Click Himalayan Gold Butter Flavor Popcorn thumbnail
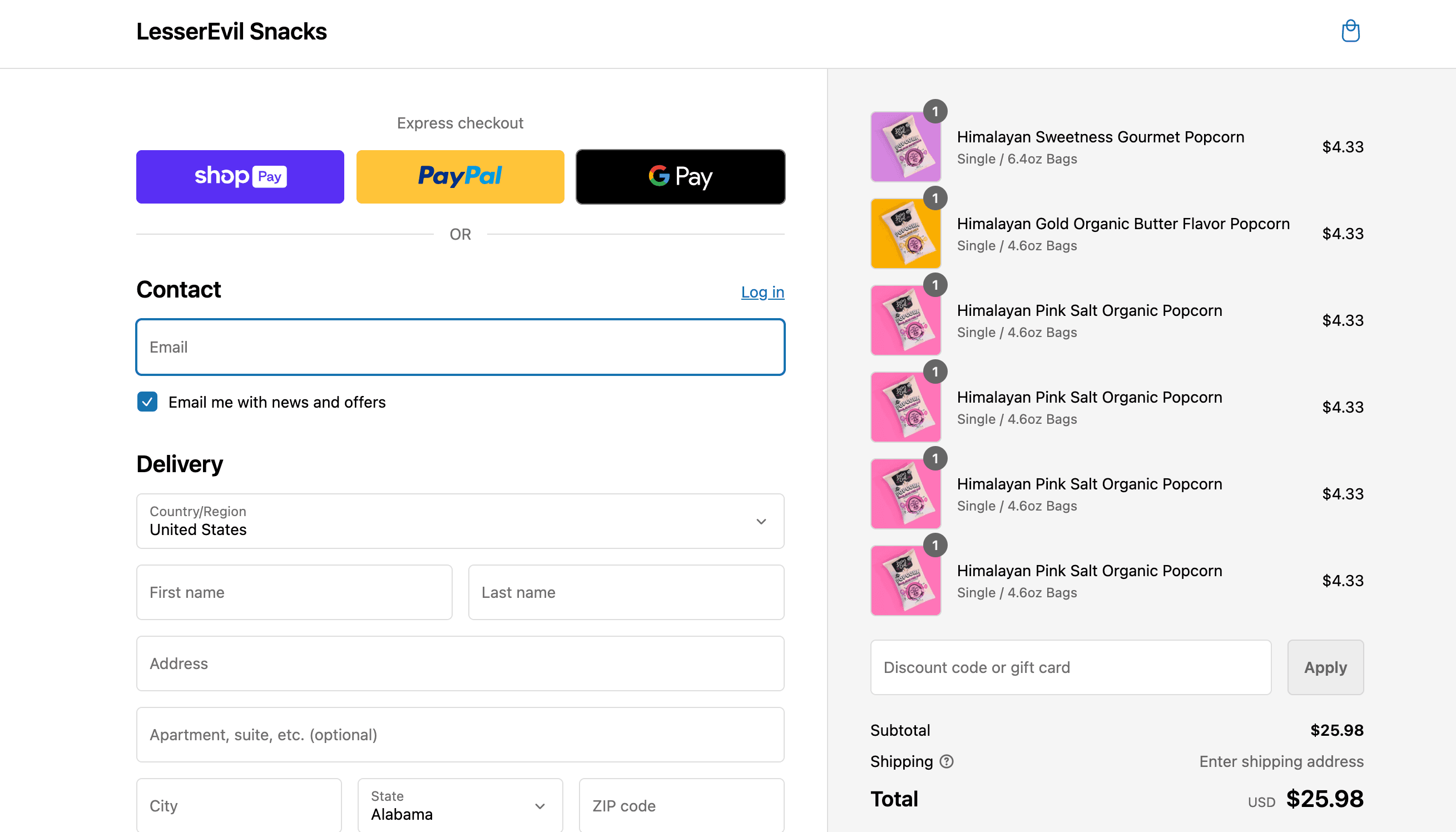This screenshot has height=832, width=1456. click(906, 234)
